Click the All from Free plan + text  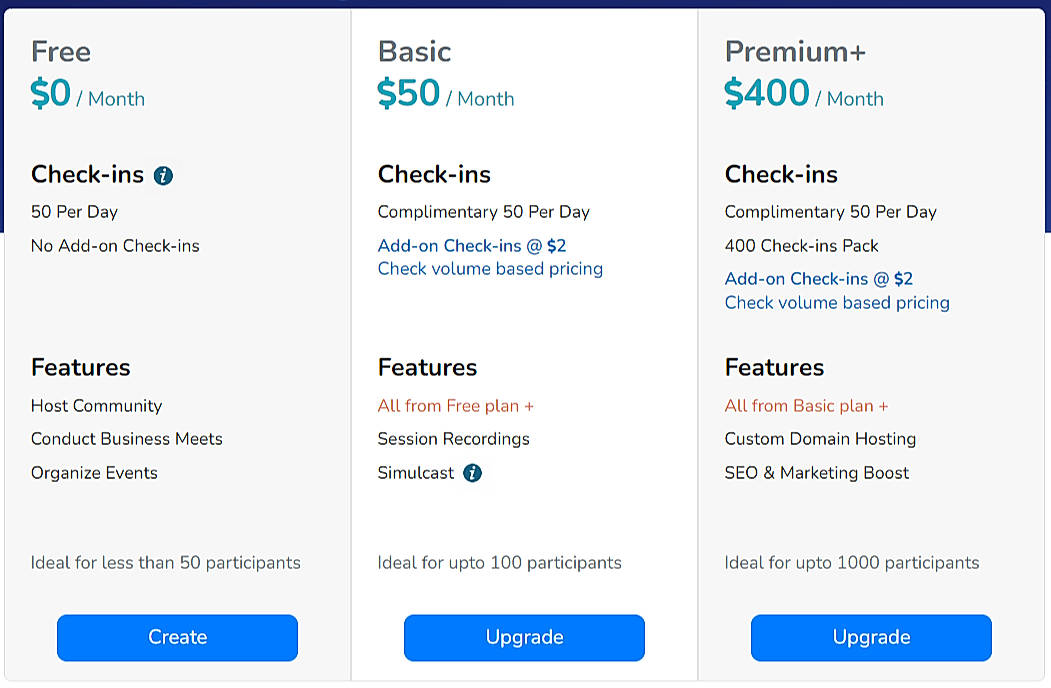click(454, 405)
